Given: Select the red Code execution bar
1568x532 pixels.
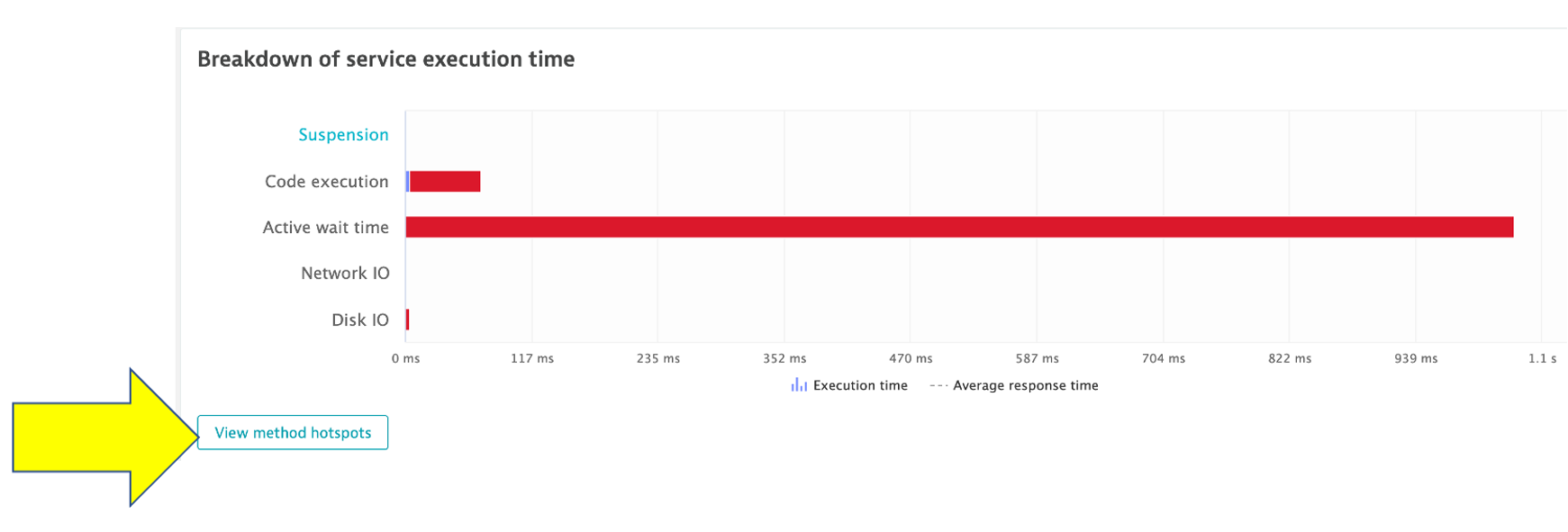Looking at the screenshot, I should [x=445, y=182].
